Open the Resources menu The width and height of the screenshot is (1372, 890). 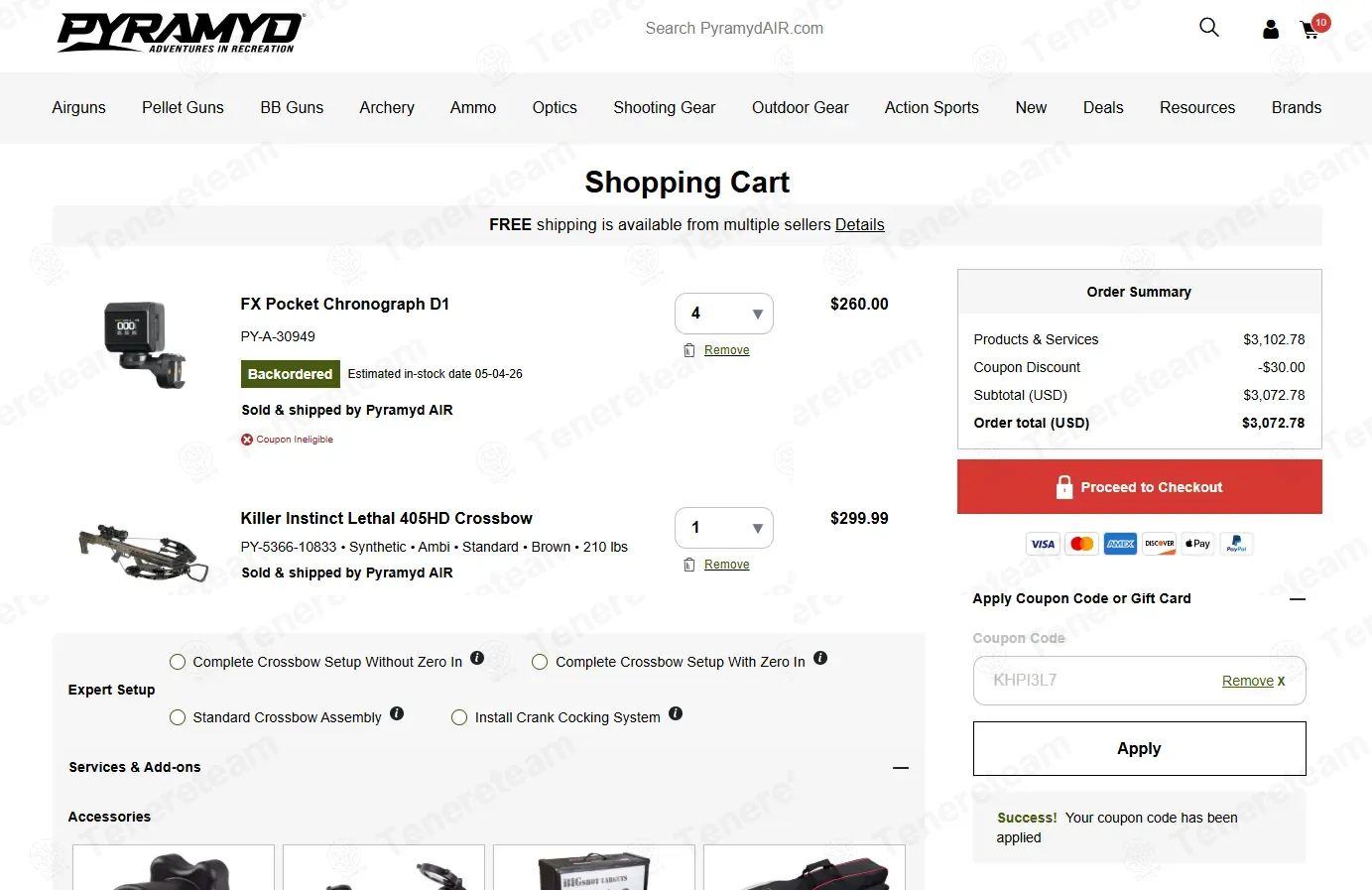[1197, 107]
